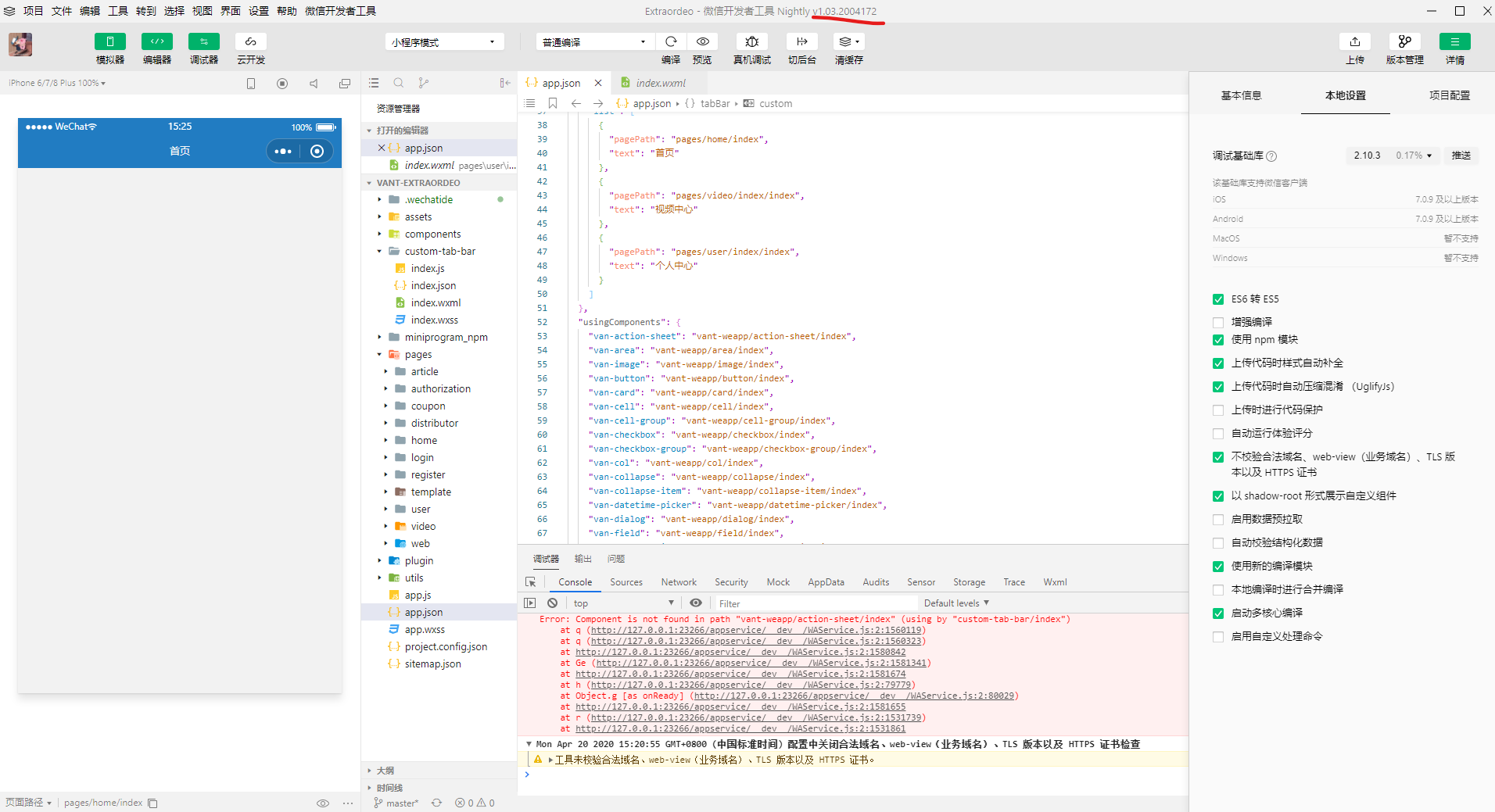Click the mini program capsule menu dots
1495x812 pixels.
pyautogui.click(x=283, y=152)
